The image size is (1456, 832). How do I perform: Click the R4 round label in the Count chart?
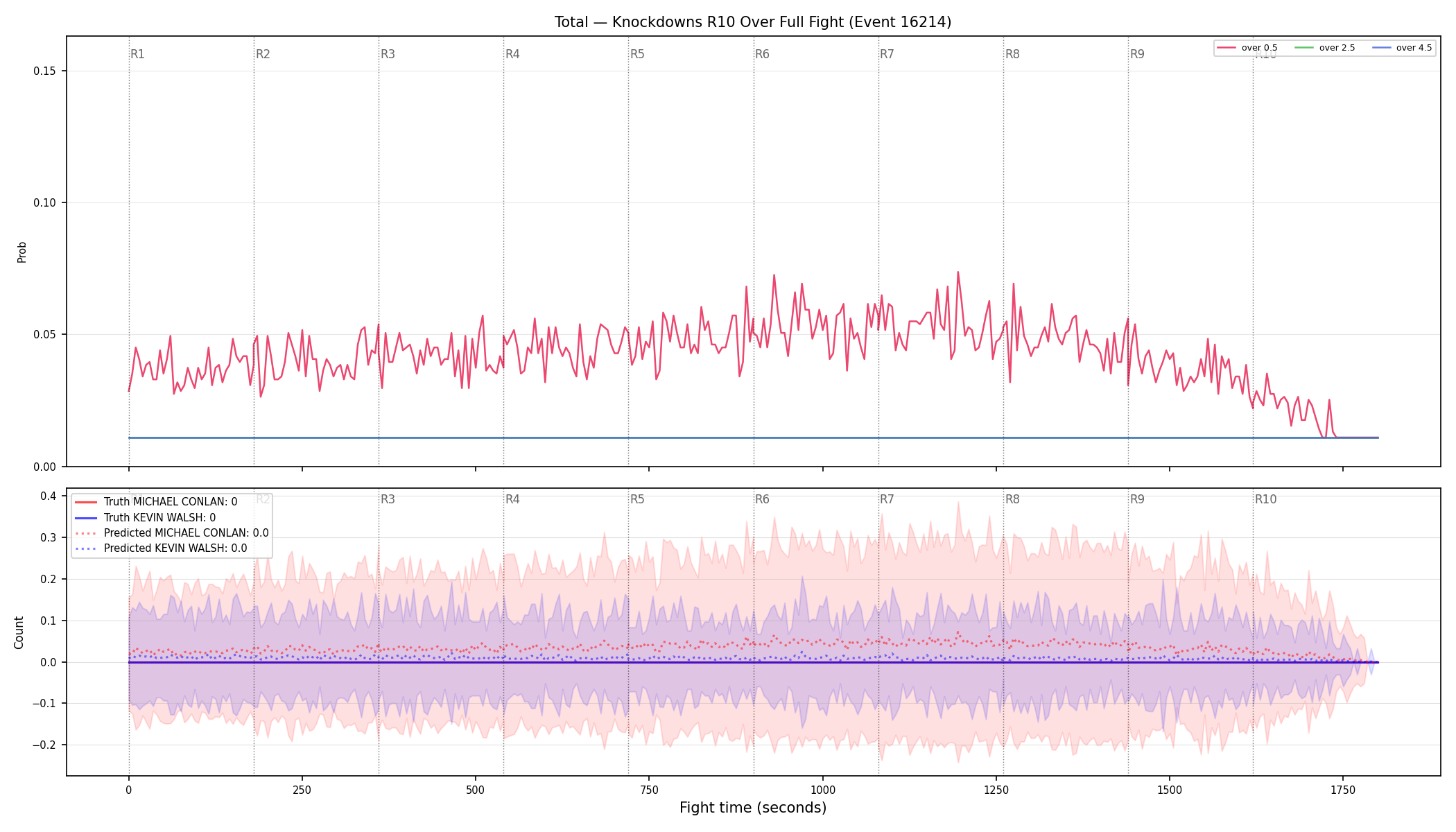512,499
